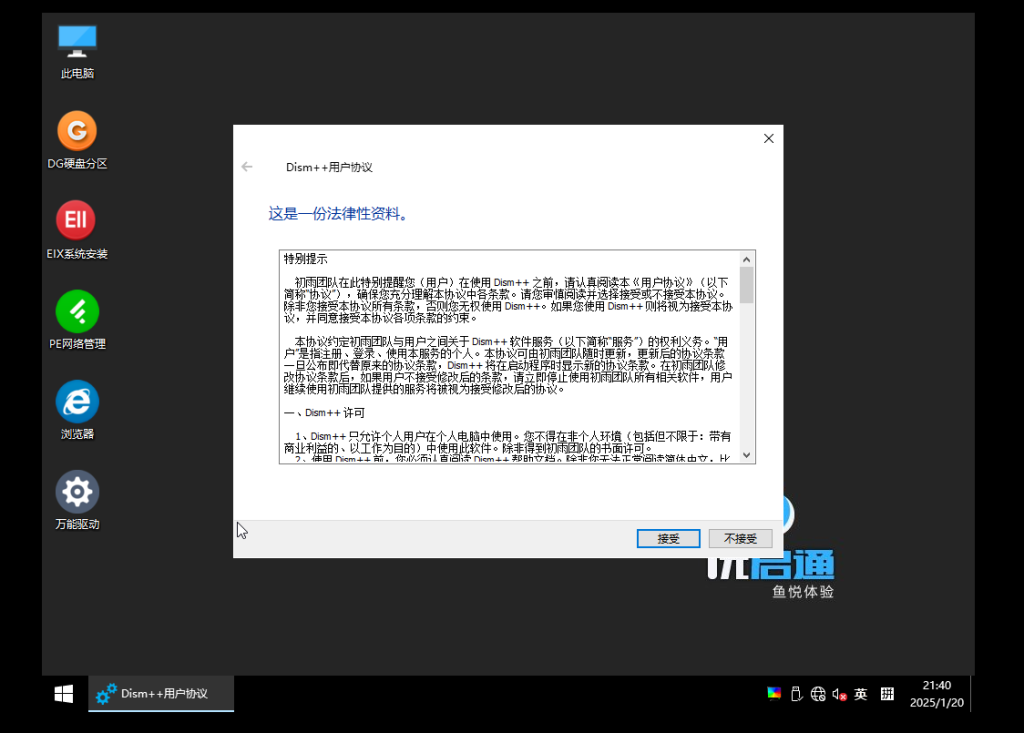
Task: Toggle the 英 input language indicator
Action: point(861,694)
